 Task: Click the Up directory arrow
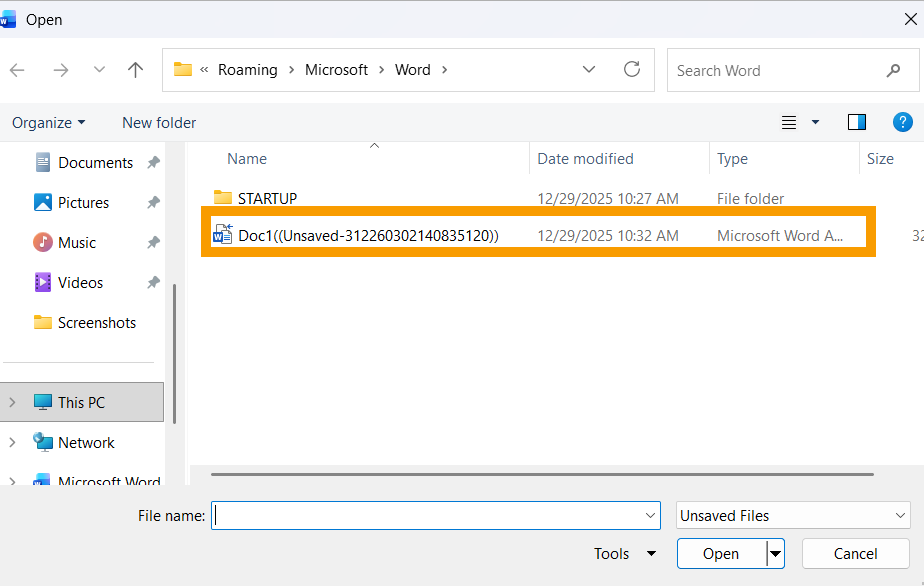pyautogui.click(x=136, y=70)
